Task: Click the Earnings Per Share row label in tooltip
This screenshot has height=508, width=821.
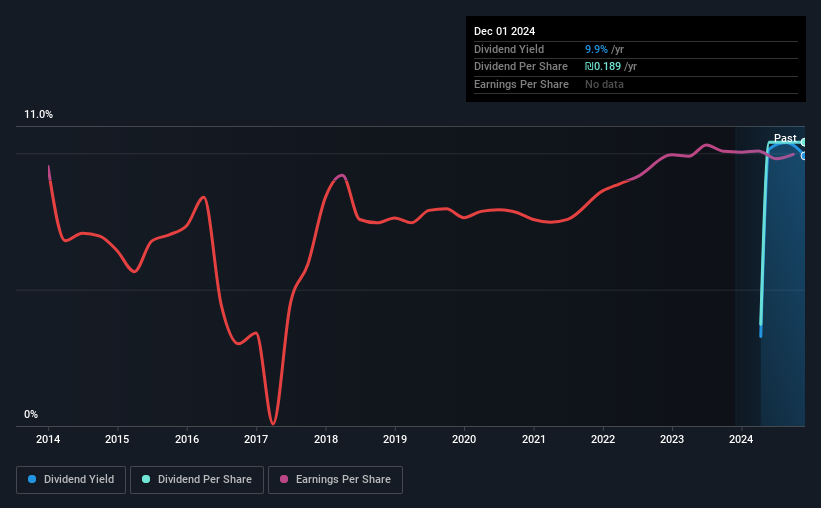Action: point(521,84)
